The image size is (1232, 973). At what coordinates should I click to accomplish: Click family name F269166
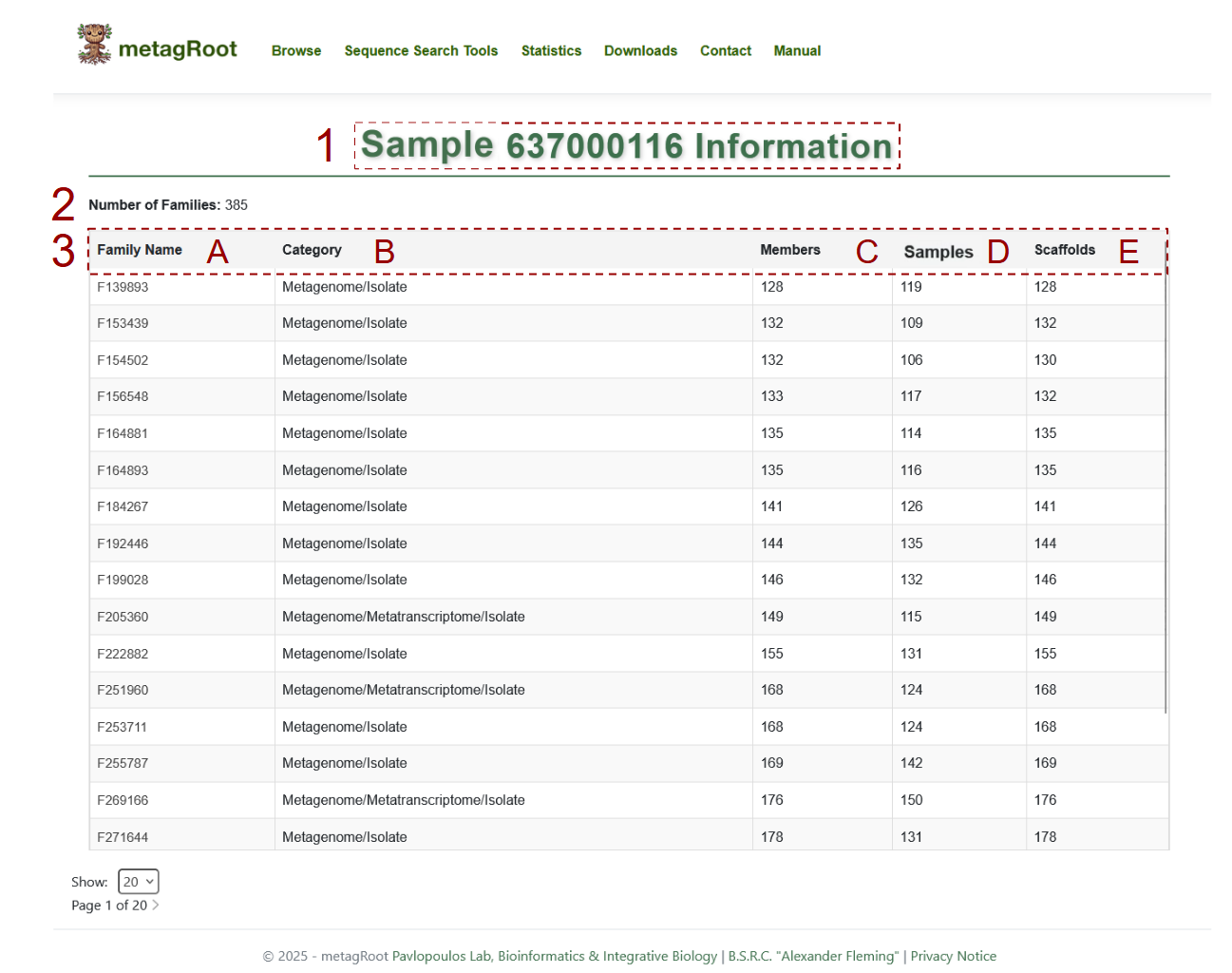(123, 800)
